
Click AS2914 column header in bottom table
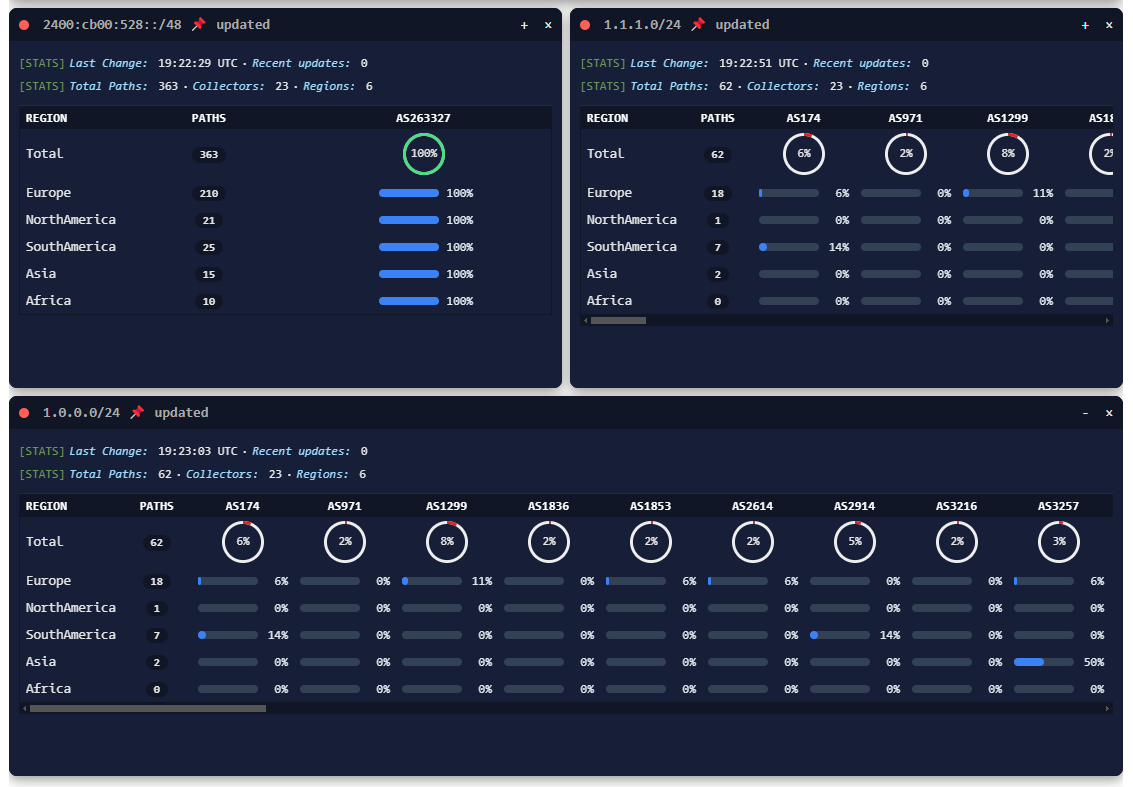[x=854, y=506]
